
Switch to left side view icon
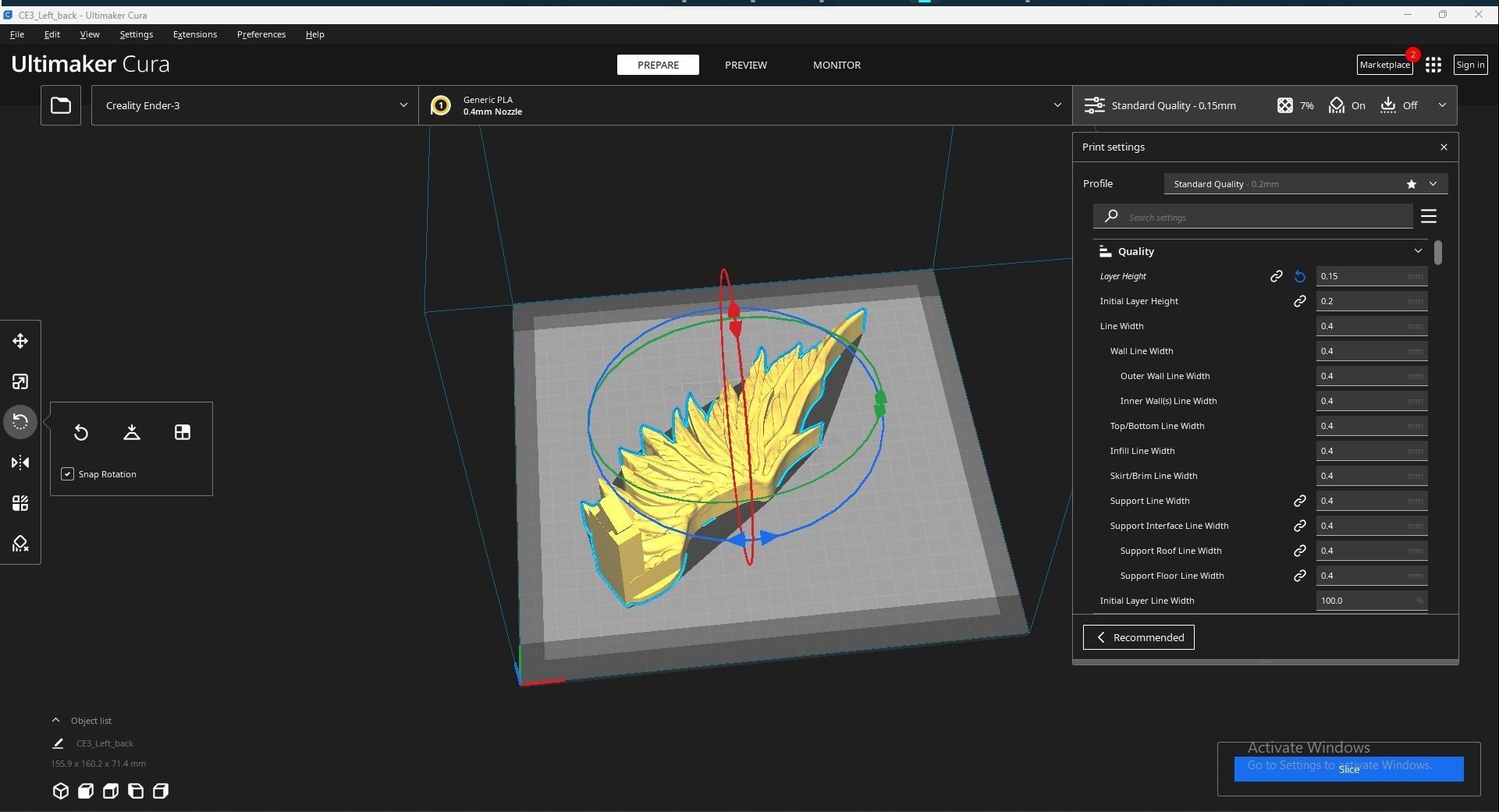coord(136,791)
